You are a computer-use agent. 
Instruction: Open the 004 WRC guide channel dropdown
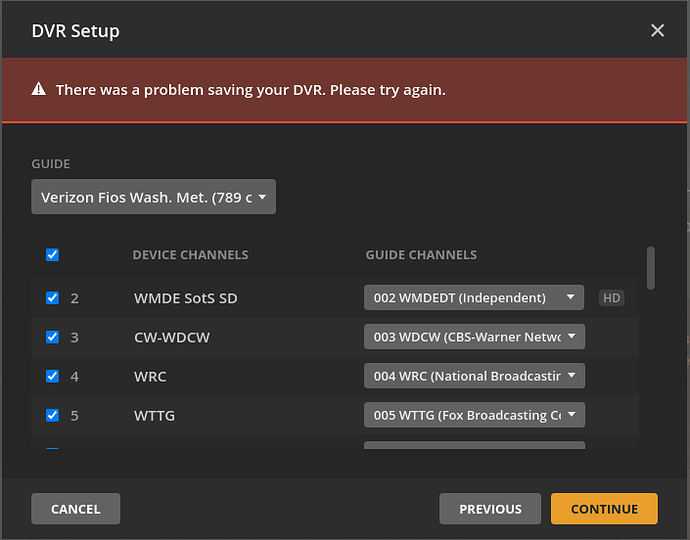tap(474, 376)
